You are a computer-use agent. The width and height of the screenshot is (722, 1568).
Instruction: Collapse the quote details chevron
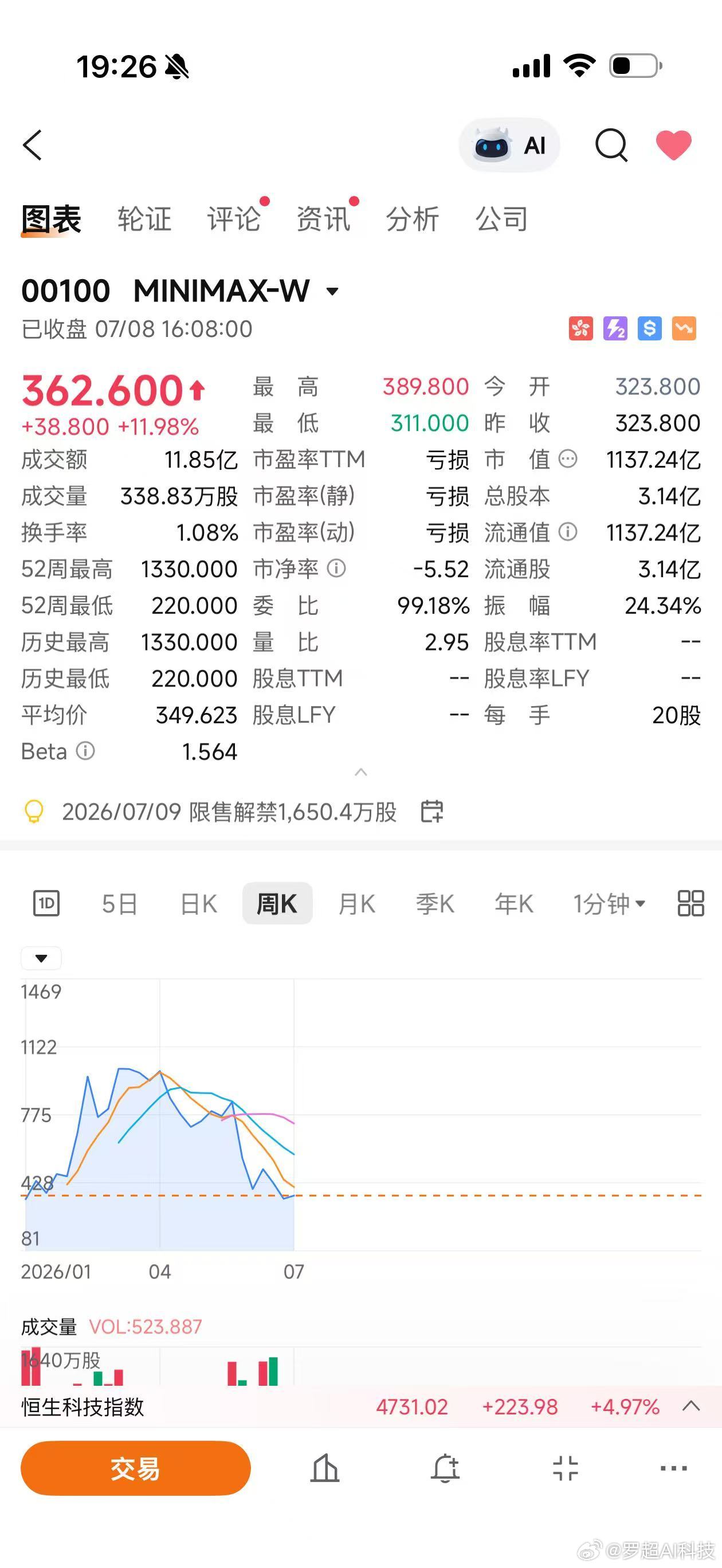pos(361,773)
